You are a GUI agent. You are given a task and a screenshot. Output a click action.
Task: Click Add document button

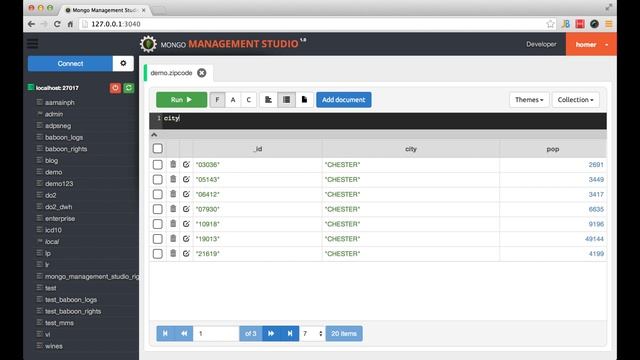pos(344,100)
